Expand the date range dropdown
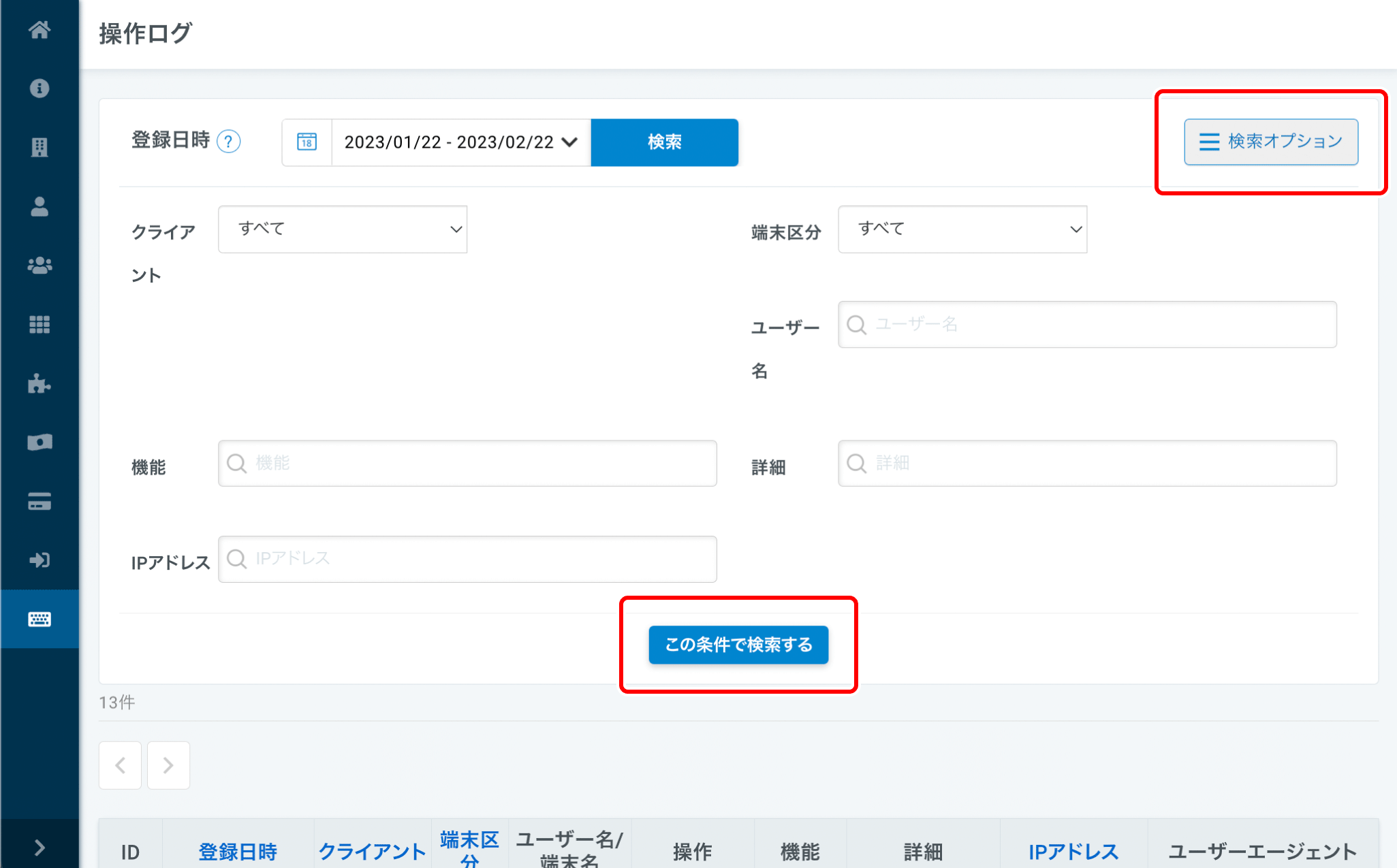This screenshot has height=868, width=1397. (460, 142)
